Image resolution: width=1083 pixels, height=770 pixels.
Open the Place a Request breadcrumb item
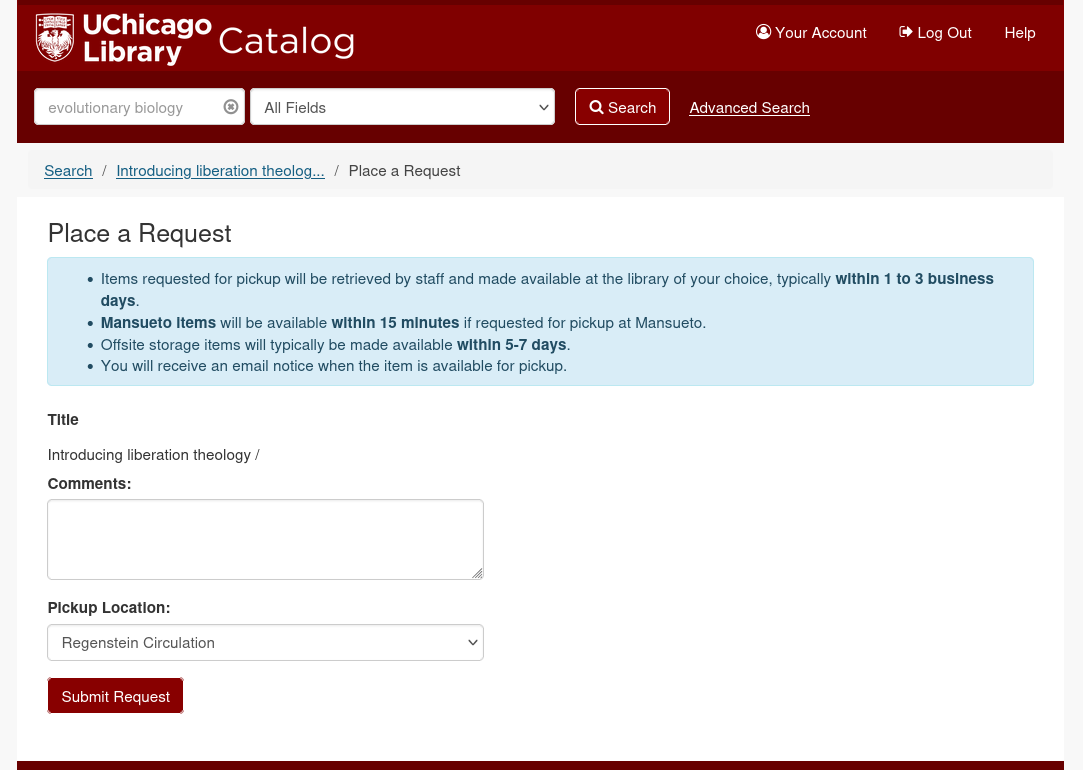404,170
